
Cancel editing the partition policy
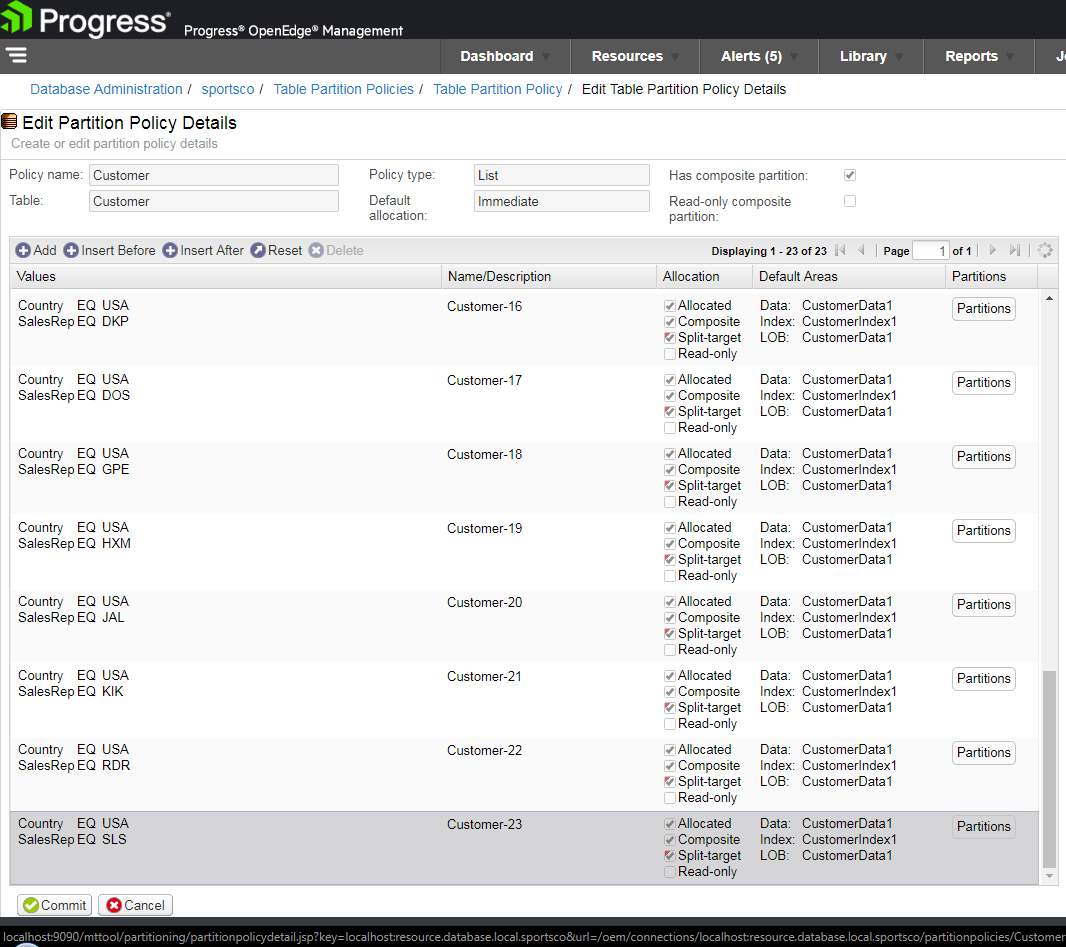point(135,905)
